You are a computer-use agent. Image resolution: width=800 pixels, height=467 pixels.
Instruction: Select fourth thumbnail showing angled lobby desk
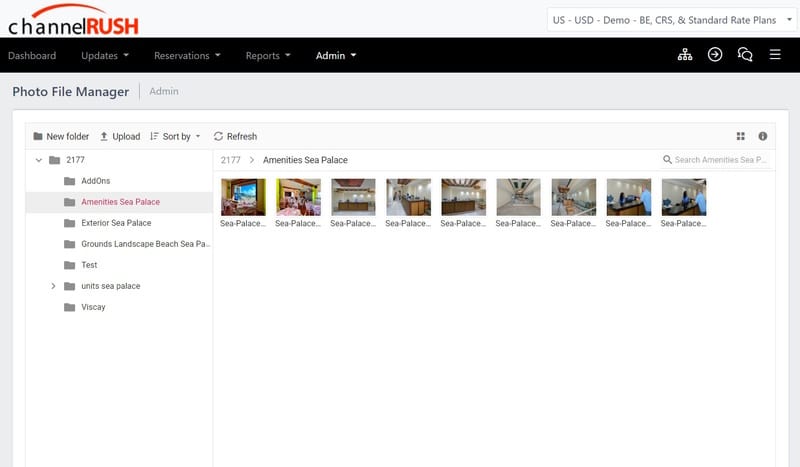pyautogui.click(x=409, y=197)
